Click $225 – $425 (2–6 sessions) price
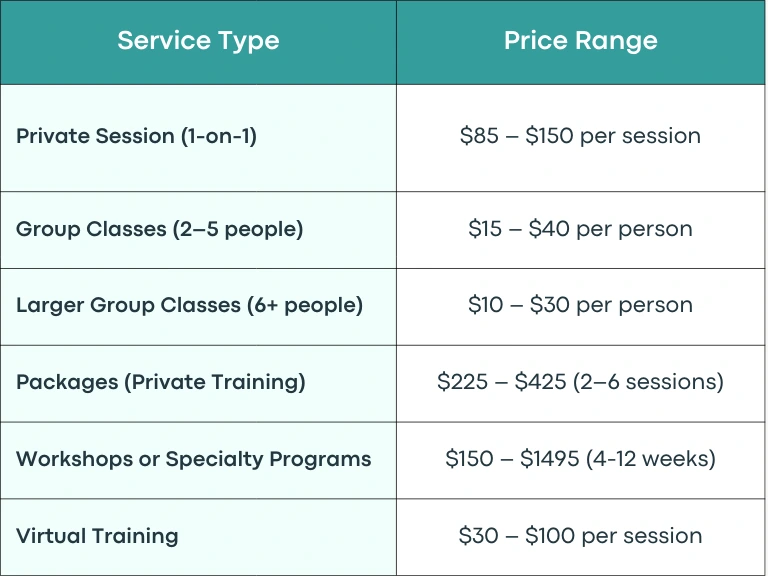 580,382
